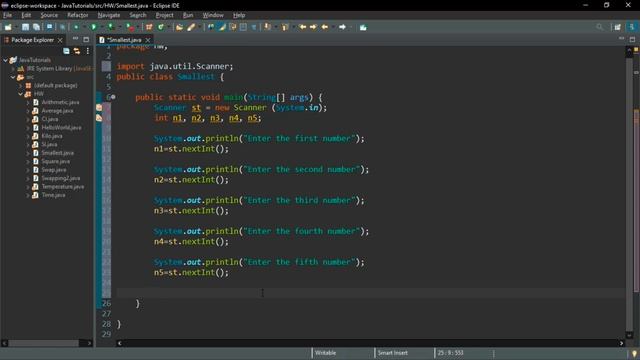Select Average.java in Package Explorer

pos(57,111)
